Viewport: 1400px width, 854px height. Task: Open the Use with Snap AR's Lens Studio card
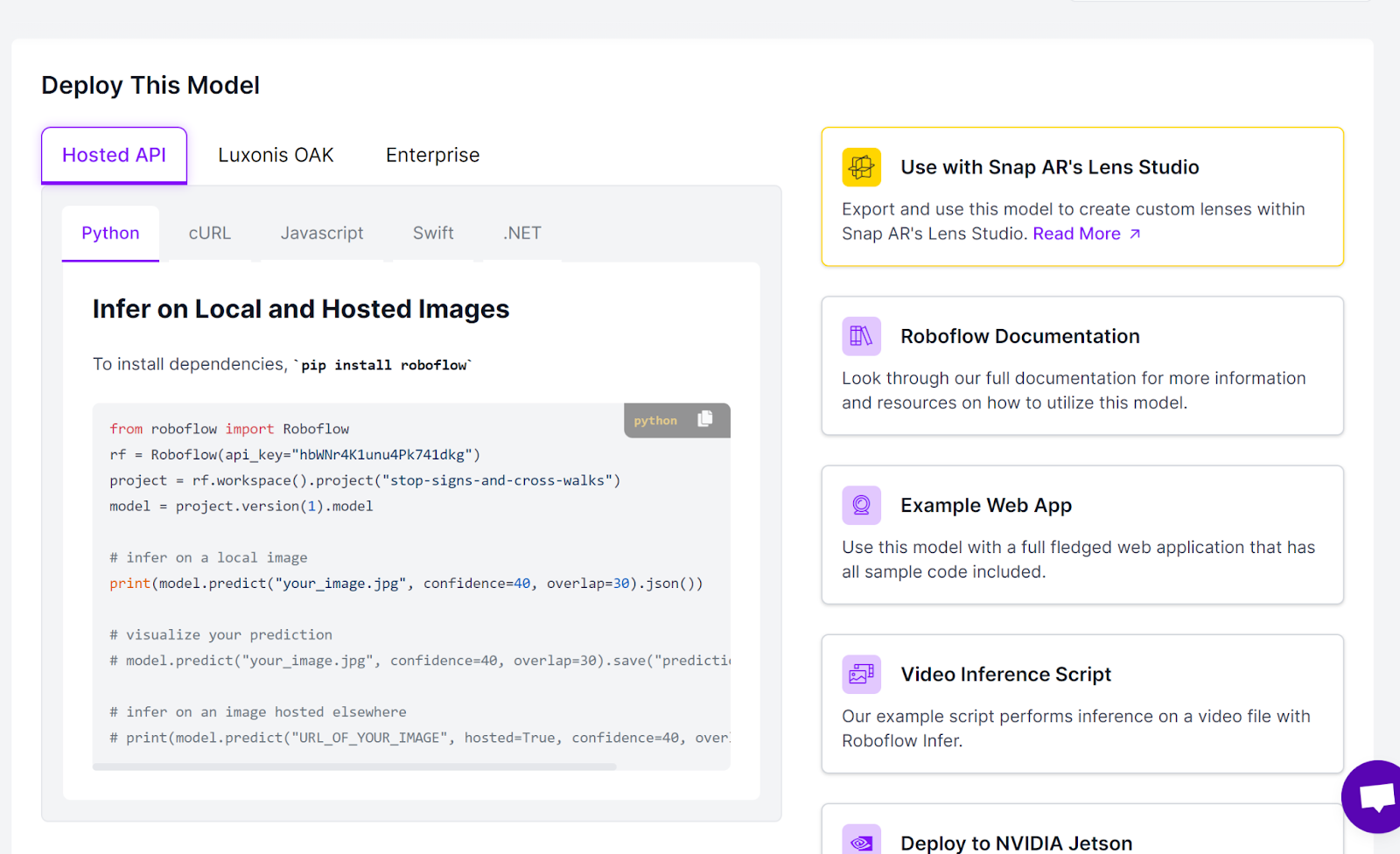tap(1082, 197)
